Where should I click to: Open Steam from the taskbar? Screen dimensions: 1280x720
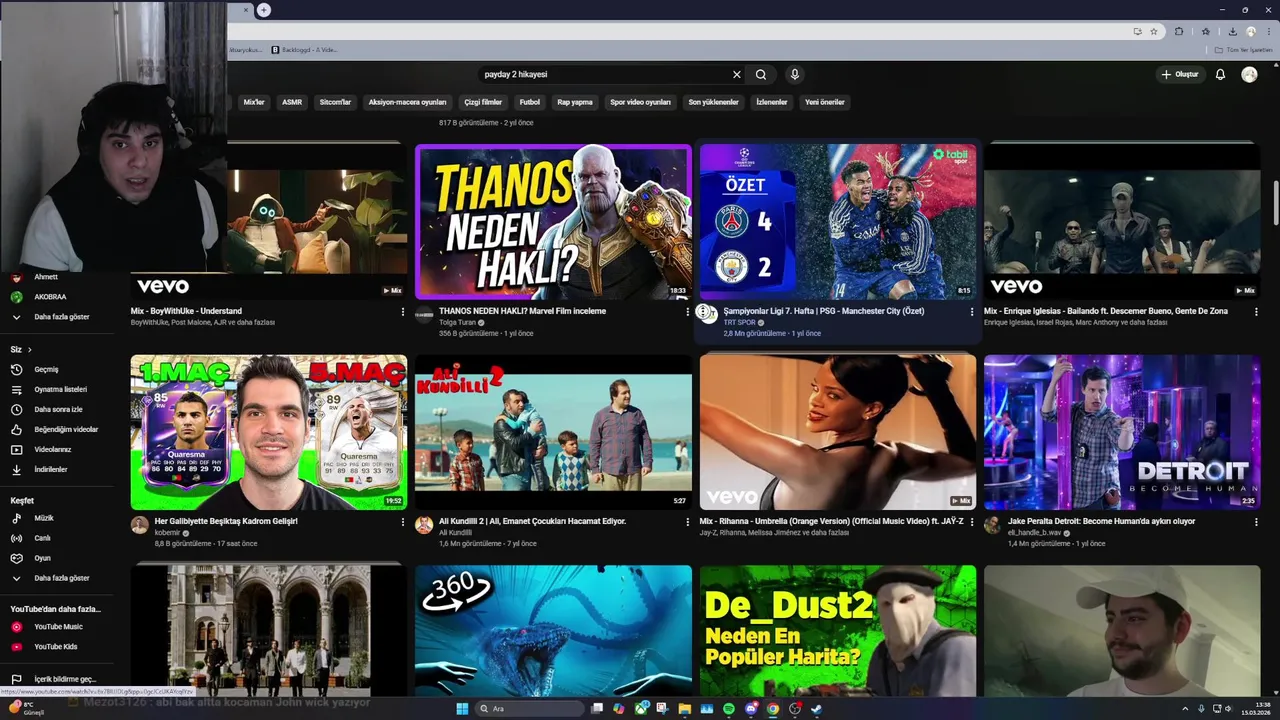point(816,709)
